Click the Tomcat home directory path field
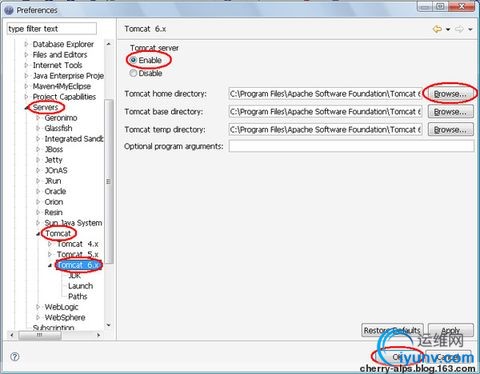 [325, 94]
